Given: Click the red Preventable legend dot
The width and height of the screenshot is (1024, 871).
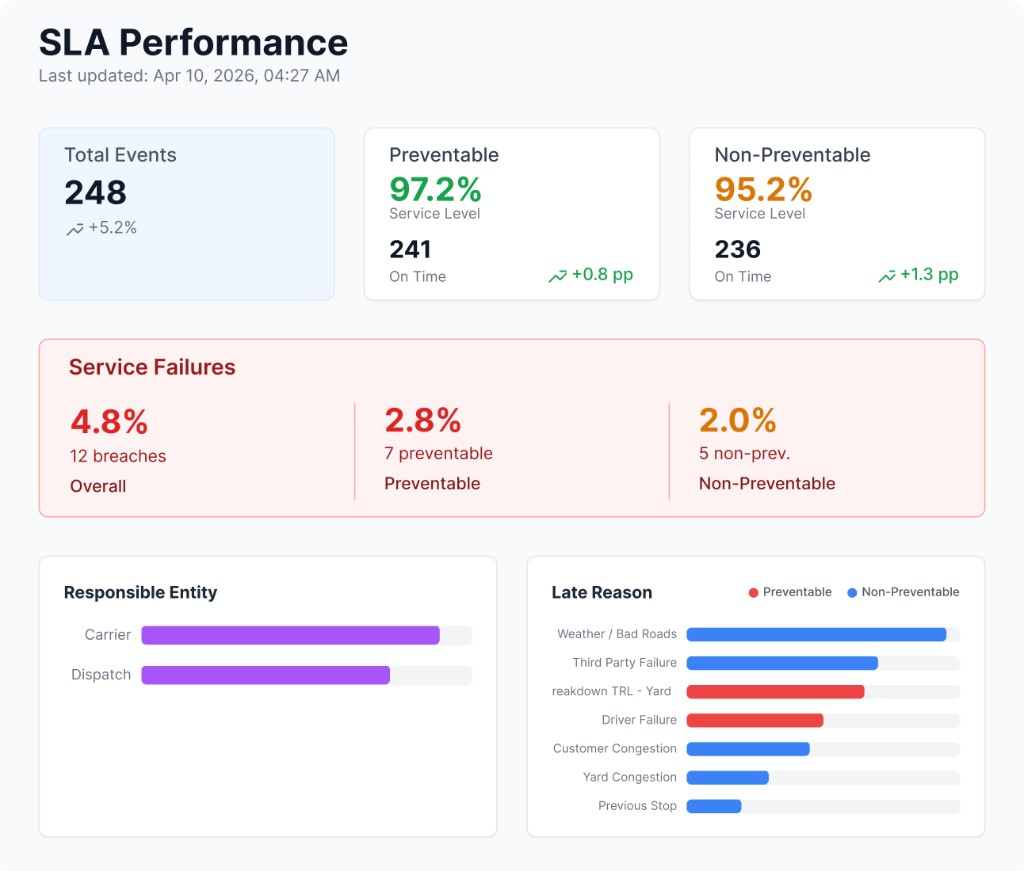Looking at the screenshot, I should [753, 593].
